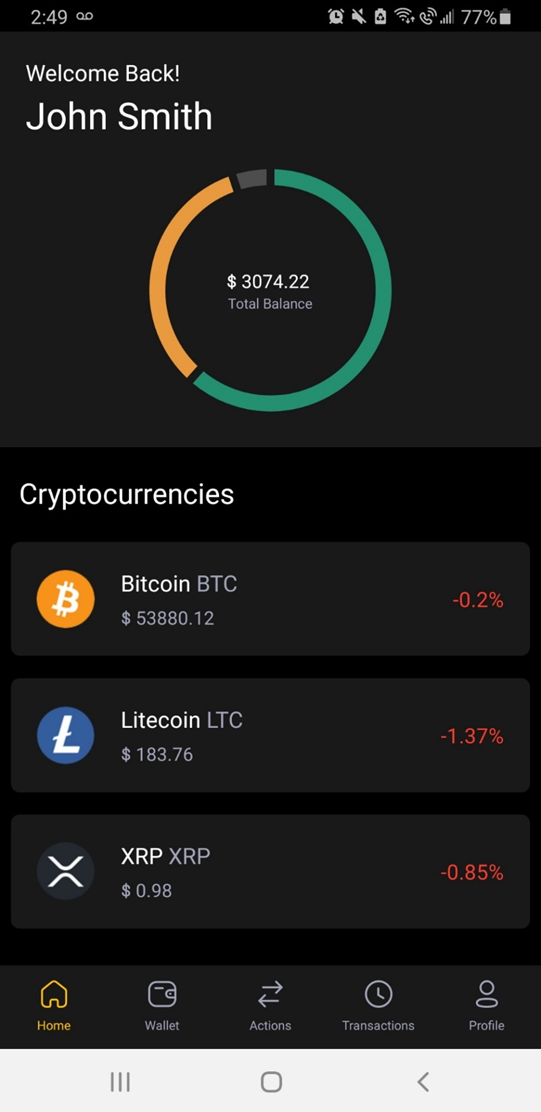Screen dimensions: 541x1112
Task: Open the Bitcoin BTC card
Action: [270, 599]
